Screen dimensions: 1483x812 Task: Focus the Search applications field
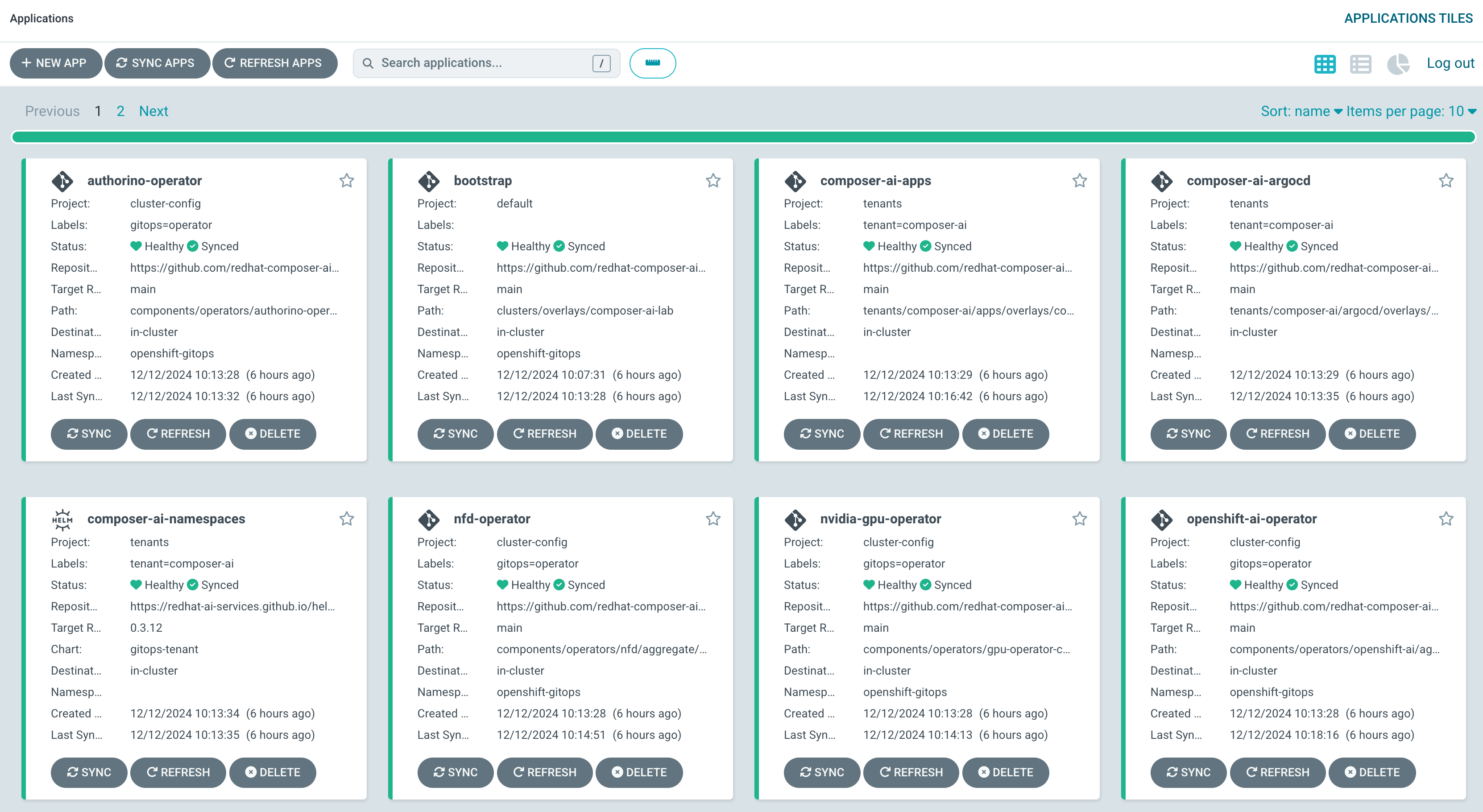click(486, 63)
